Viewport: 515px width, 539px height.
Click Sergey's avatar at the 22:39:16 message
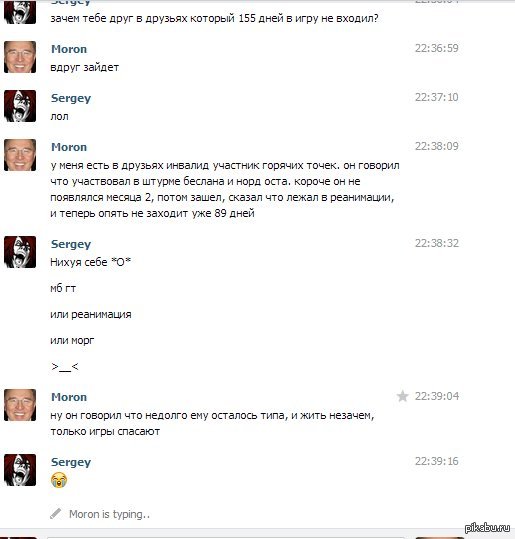tap(20, 470)
